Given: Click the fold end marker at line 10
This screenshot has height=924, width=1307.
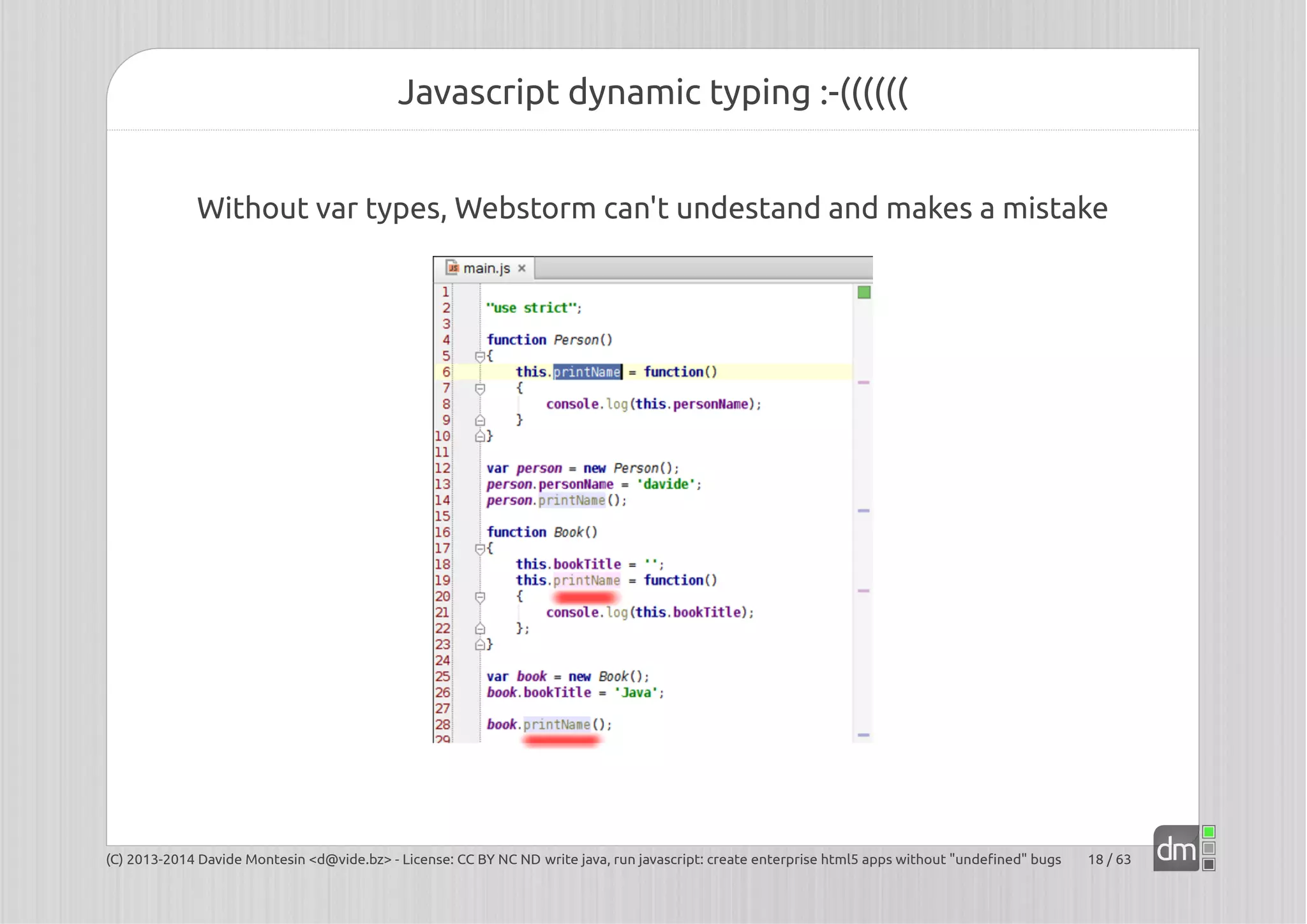Looking at the screenshot, I should (x=480, y=436).
